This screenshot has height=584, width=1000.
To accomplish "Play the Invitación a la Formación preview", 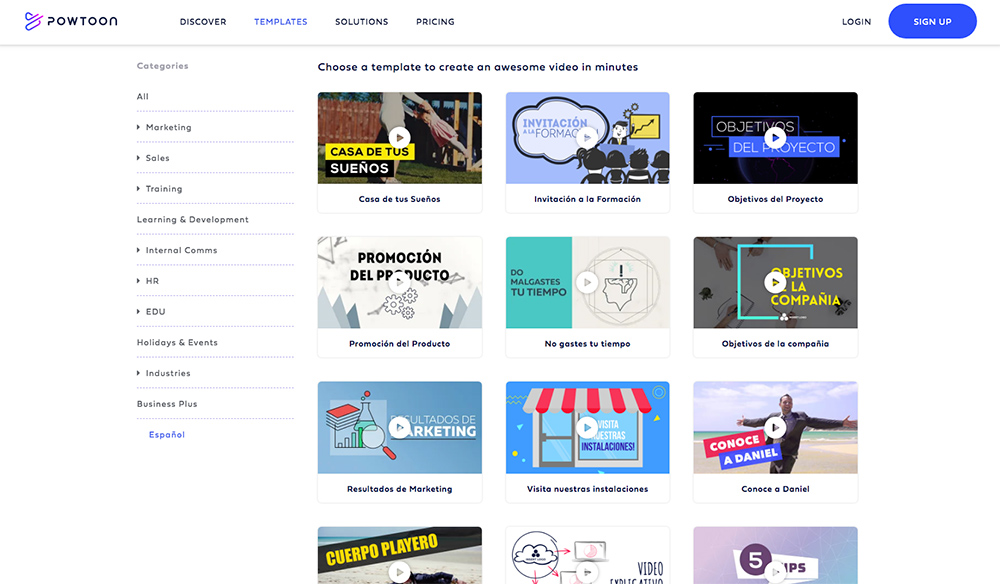I will pos(587,138).
